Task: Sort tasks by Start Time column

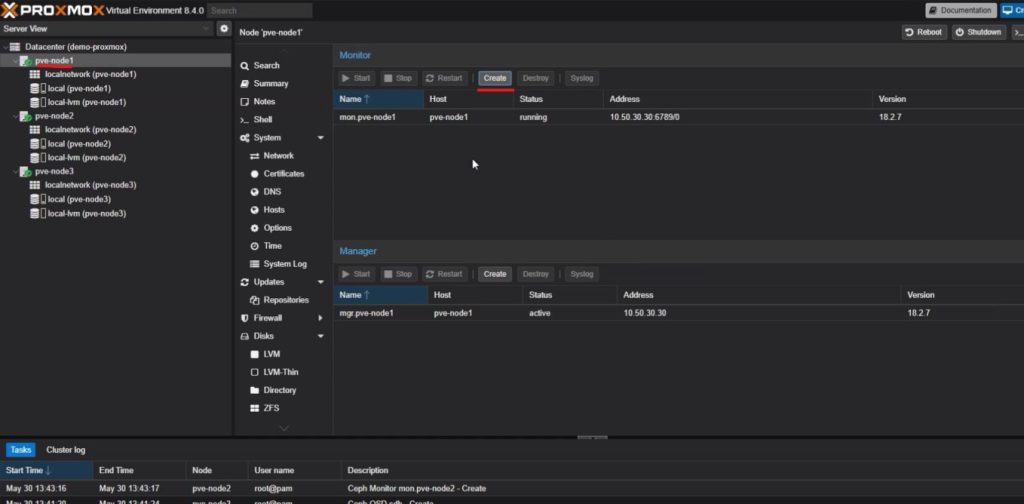Action: point(46,470)
